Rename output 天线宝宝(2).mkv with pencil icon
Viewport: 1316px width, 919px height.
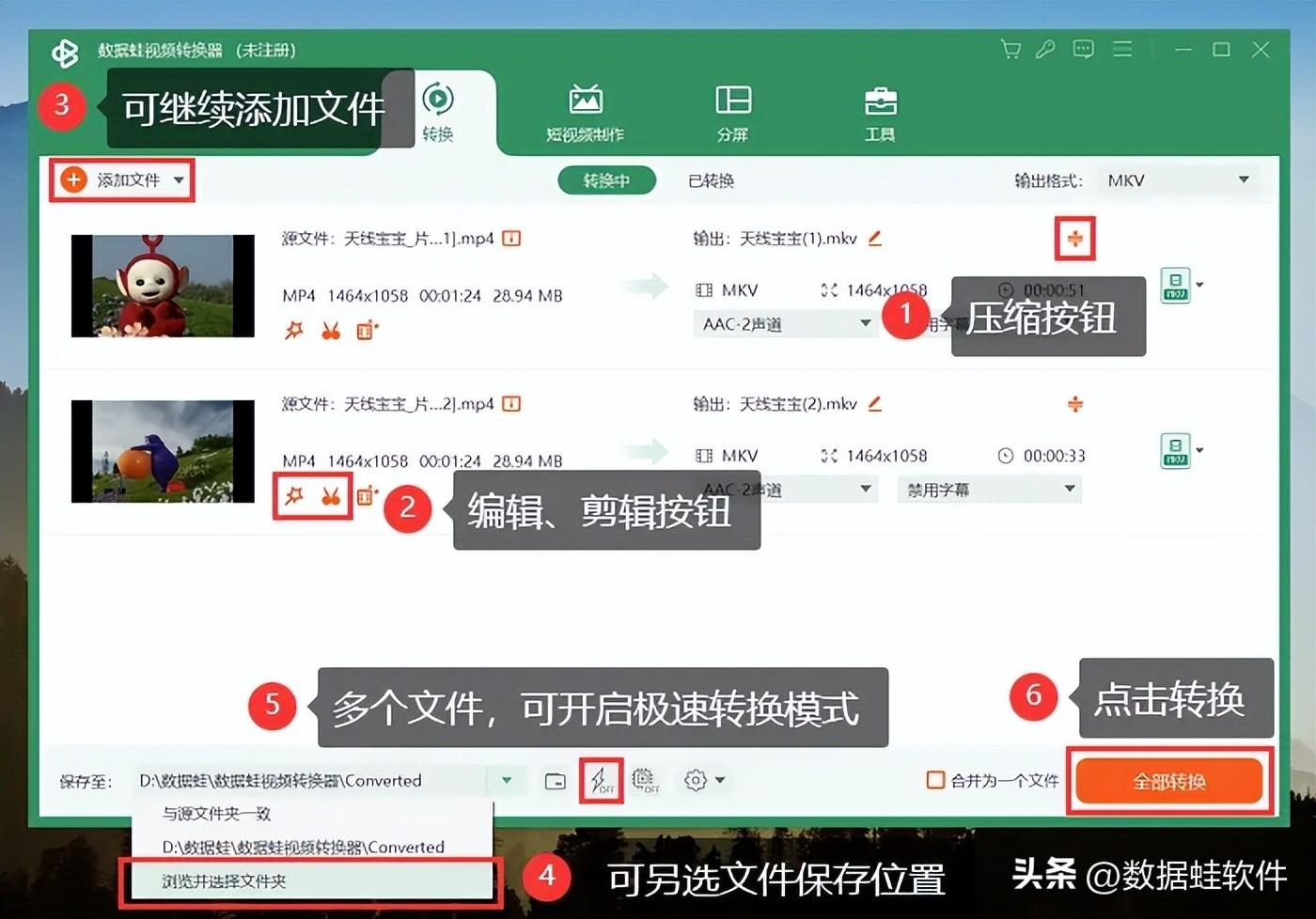874,404
